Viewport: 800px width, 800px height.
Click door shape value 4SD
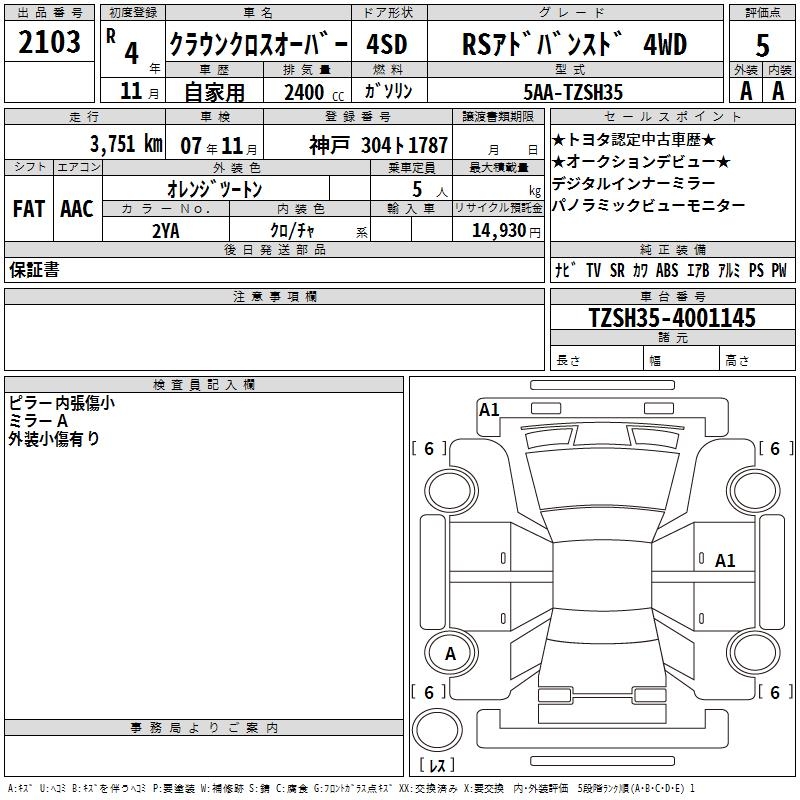click(x=387, y=44)
